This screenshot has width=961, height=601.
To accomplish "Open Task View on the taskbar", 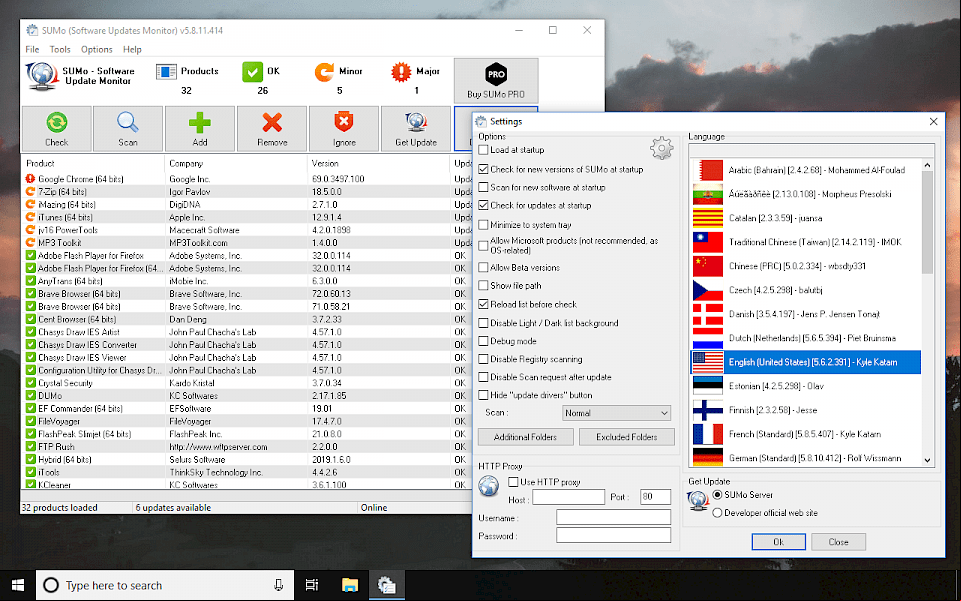I will (312, 585).
